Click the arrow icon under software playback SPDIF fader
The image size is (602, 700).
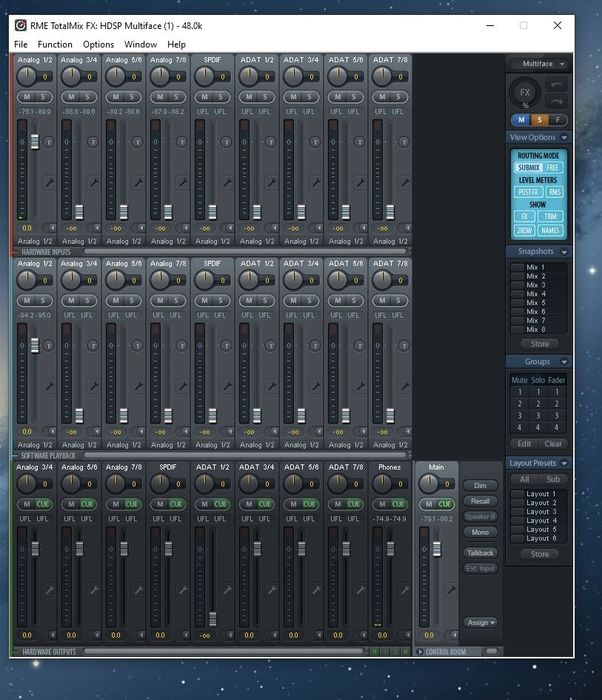230,432
